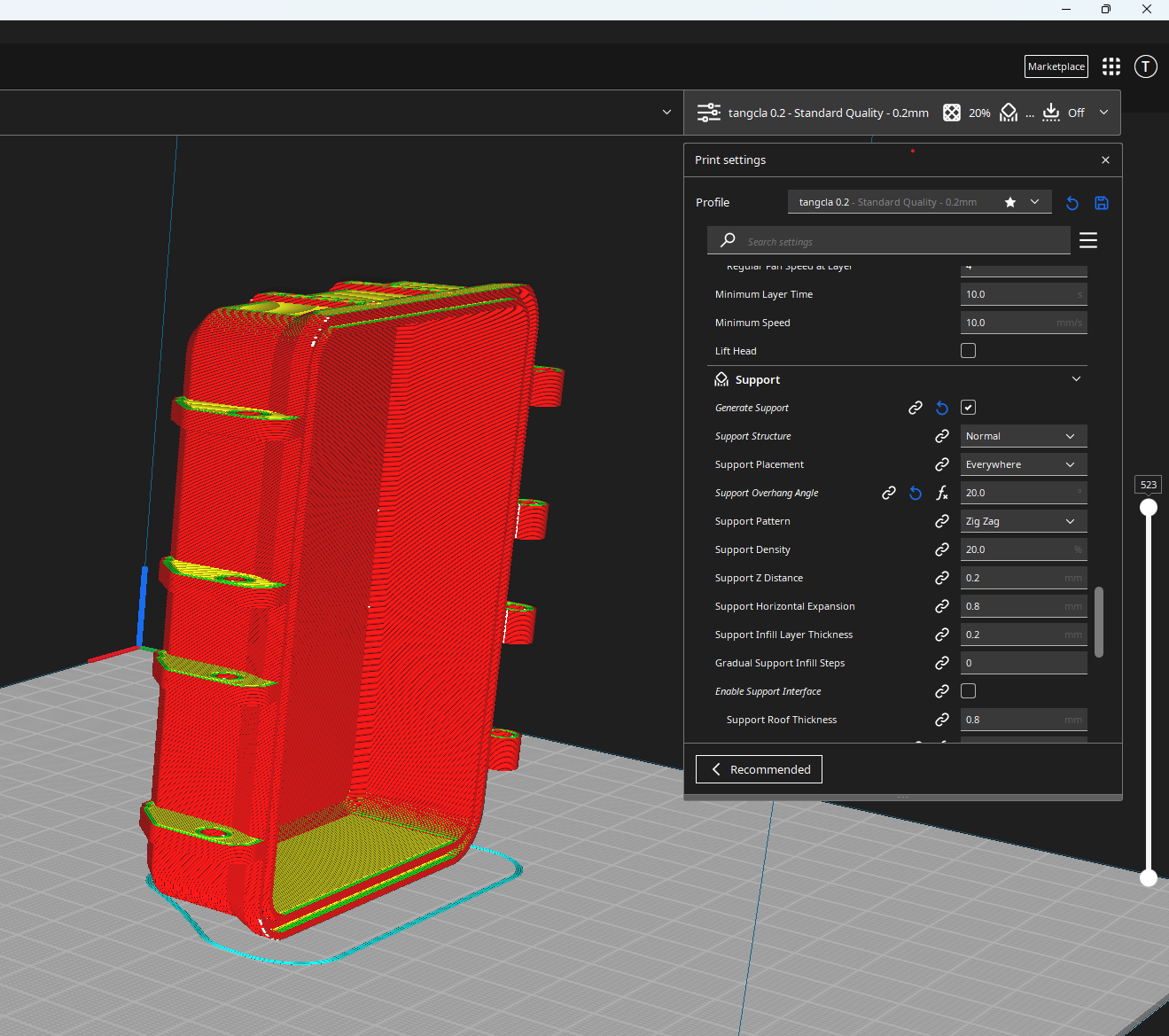The width and height of the screenshot is (1169, 1036).
Task: Toggle the Lift Head checkbox
Action: [x=969, y=351]
